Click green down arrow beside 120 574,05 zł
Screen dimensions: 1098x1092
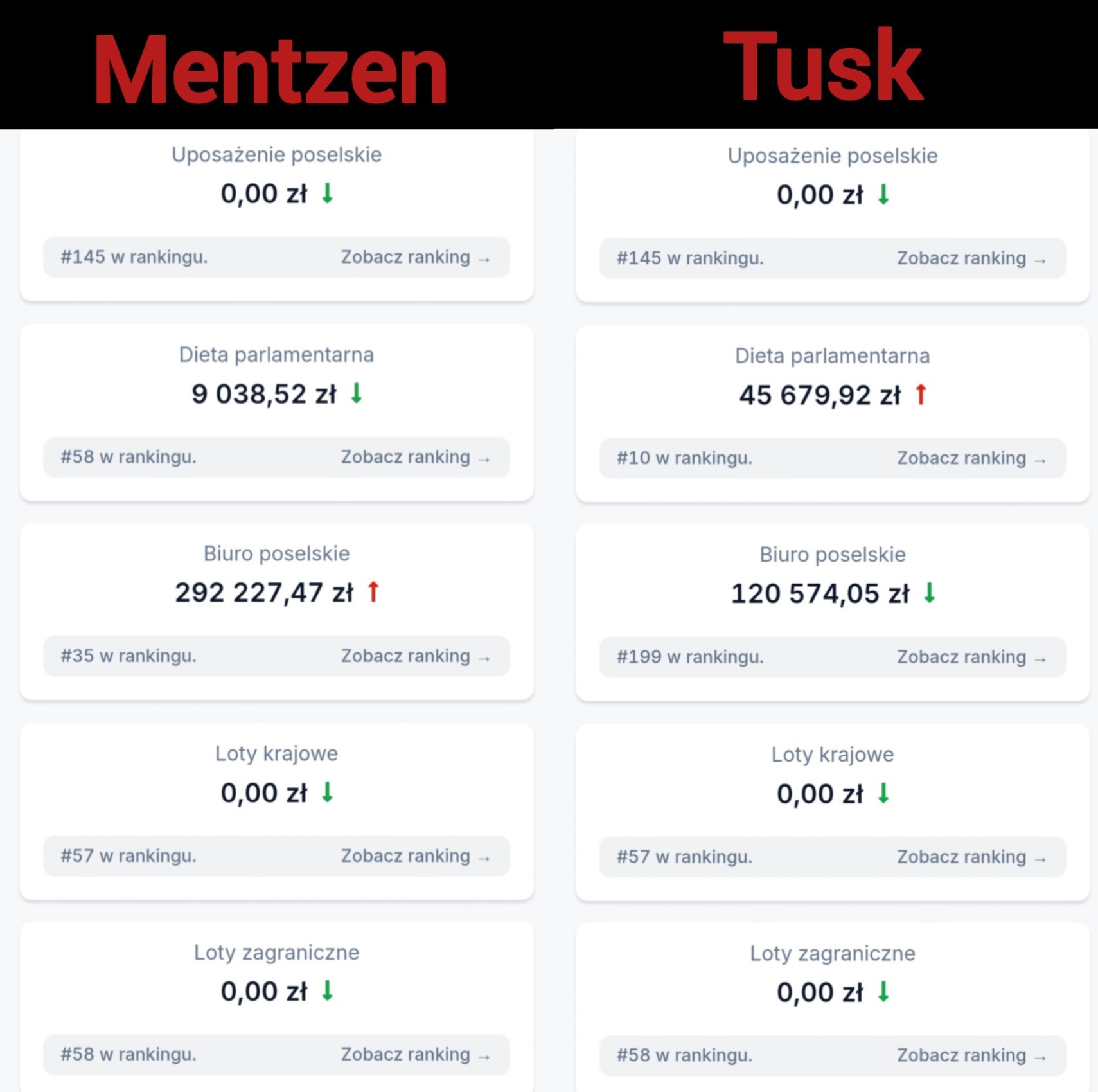929,593
